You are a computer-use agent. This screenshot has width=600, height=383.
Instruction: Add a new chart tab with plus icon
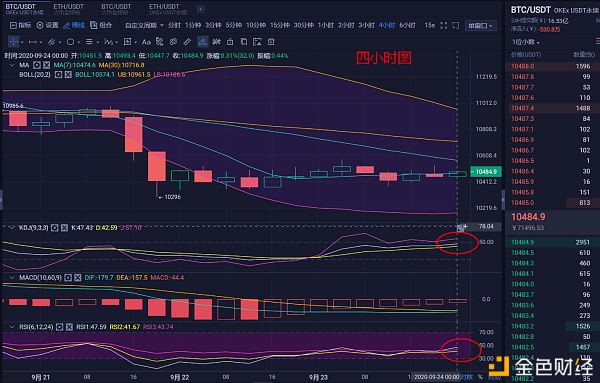pyautogui.click(x=201, y=9)
